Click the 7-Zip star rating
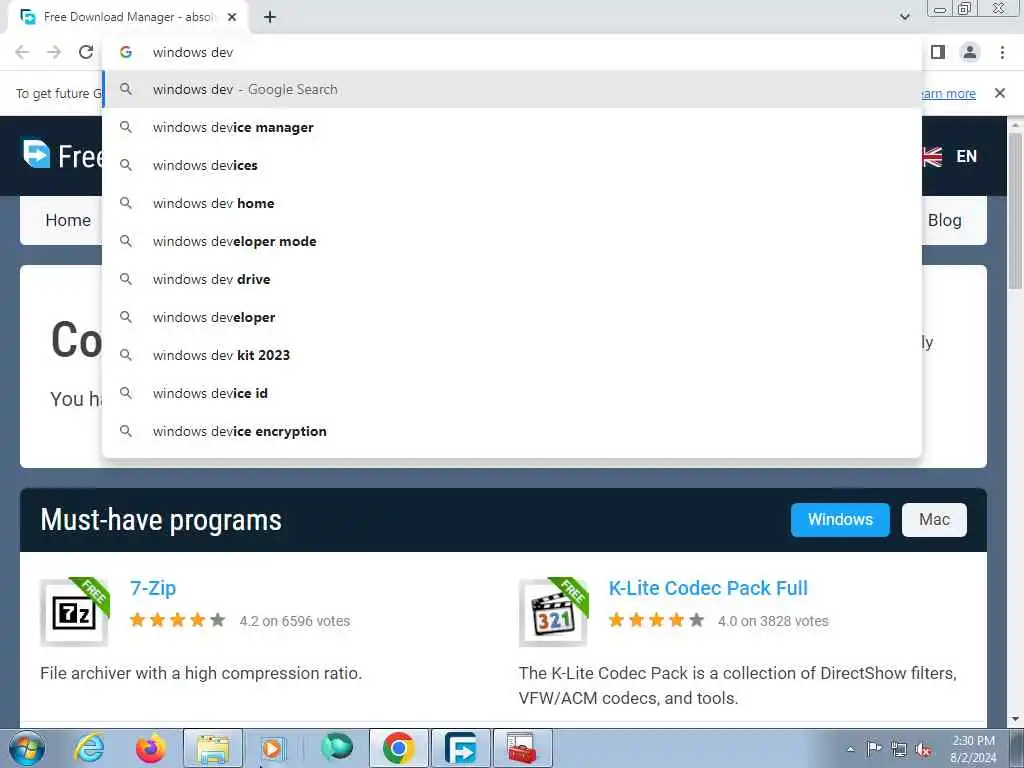Screen dimensions: 1024x768 (x=178, y=620)
